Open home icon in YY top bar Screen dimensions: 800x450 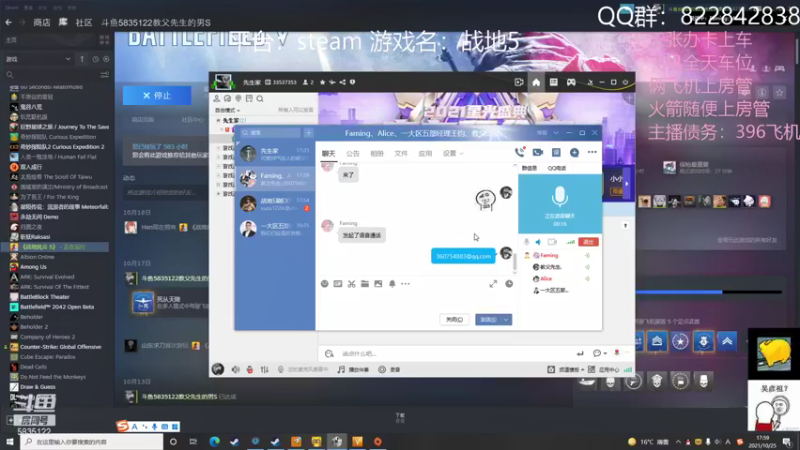tap(536, 82)
